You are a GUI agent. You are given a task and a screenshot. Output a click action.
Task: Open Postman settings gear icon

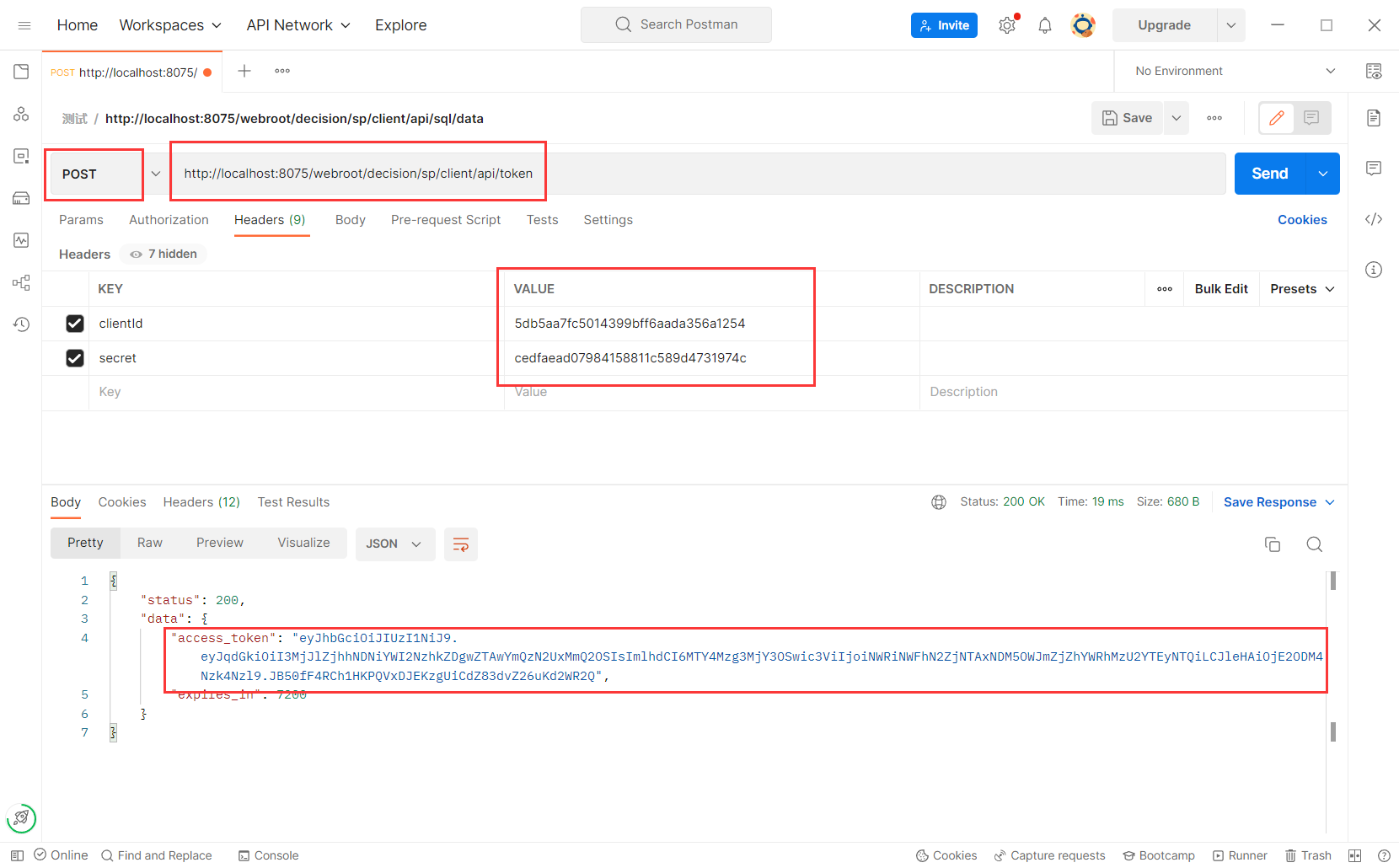pyautogui.click(x=1007, y=24)
